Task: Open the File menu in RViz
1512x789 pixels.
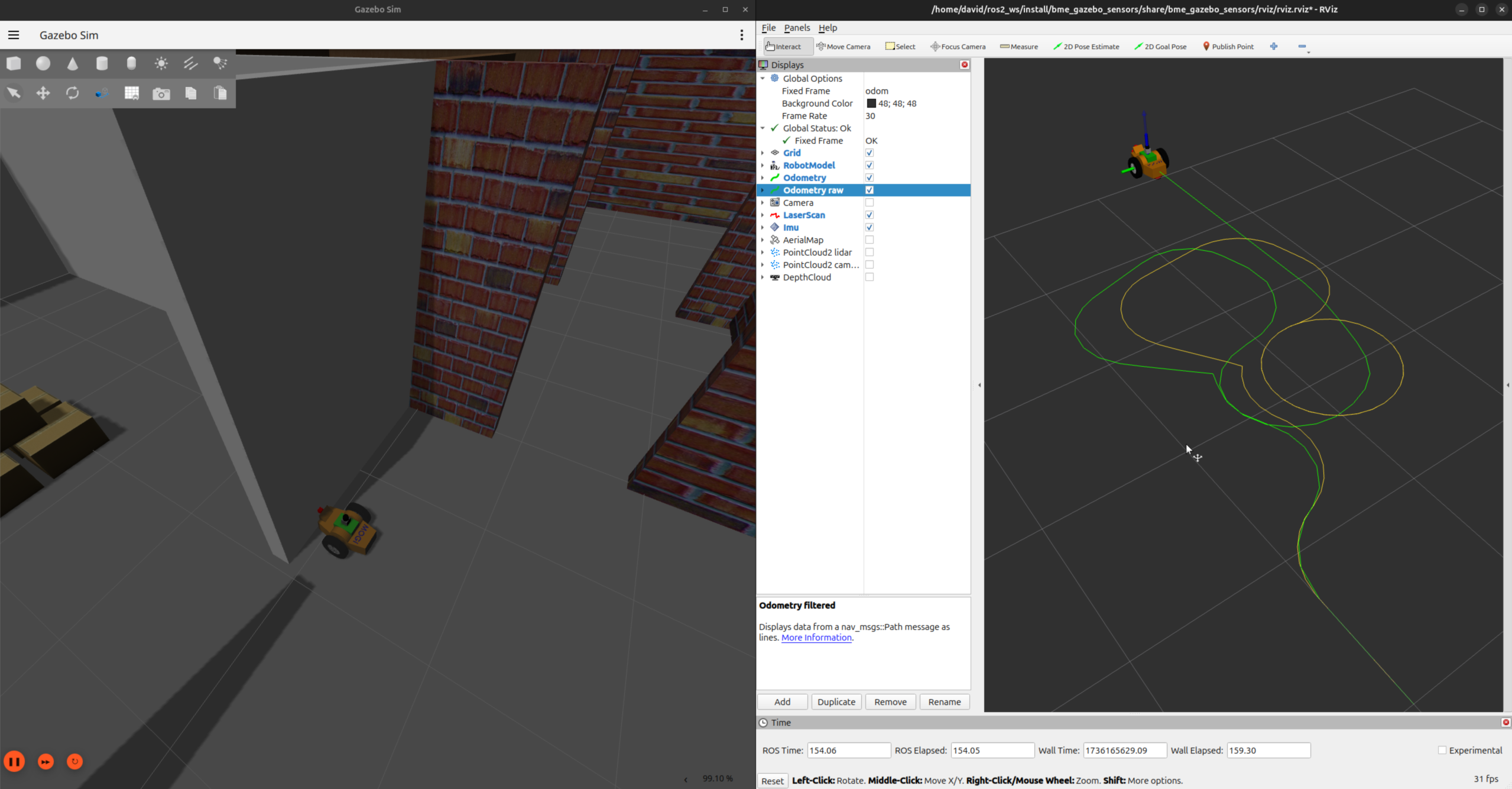Action: click(768, 28)
